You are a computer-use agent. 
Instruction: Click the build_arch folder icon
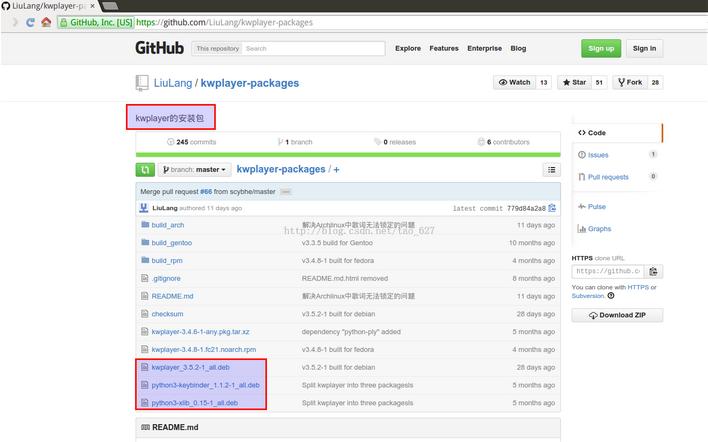pos(145,224)
